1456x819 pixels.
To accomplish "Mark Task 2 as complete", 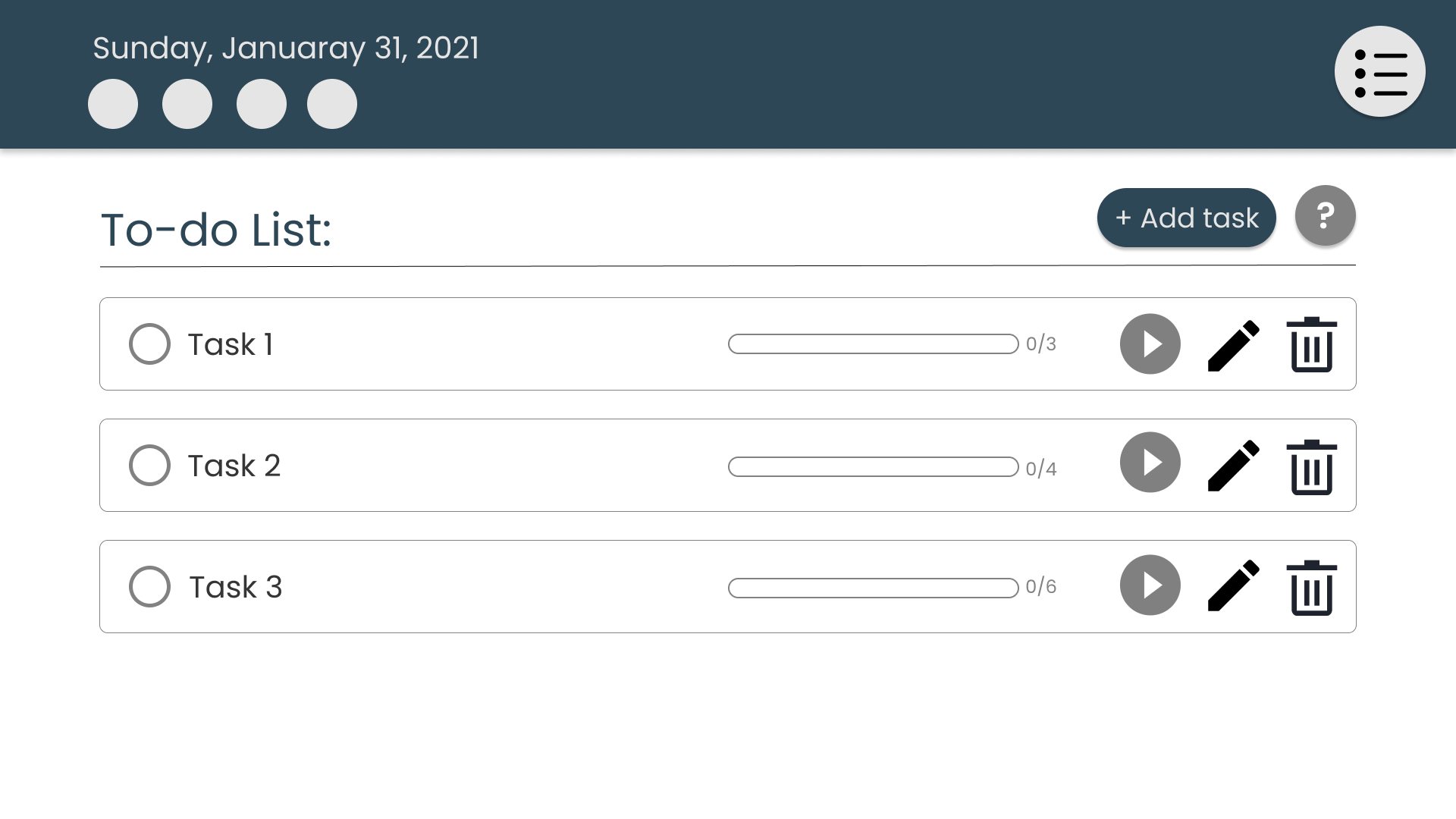I will point(149,466).
